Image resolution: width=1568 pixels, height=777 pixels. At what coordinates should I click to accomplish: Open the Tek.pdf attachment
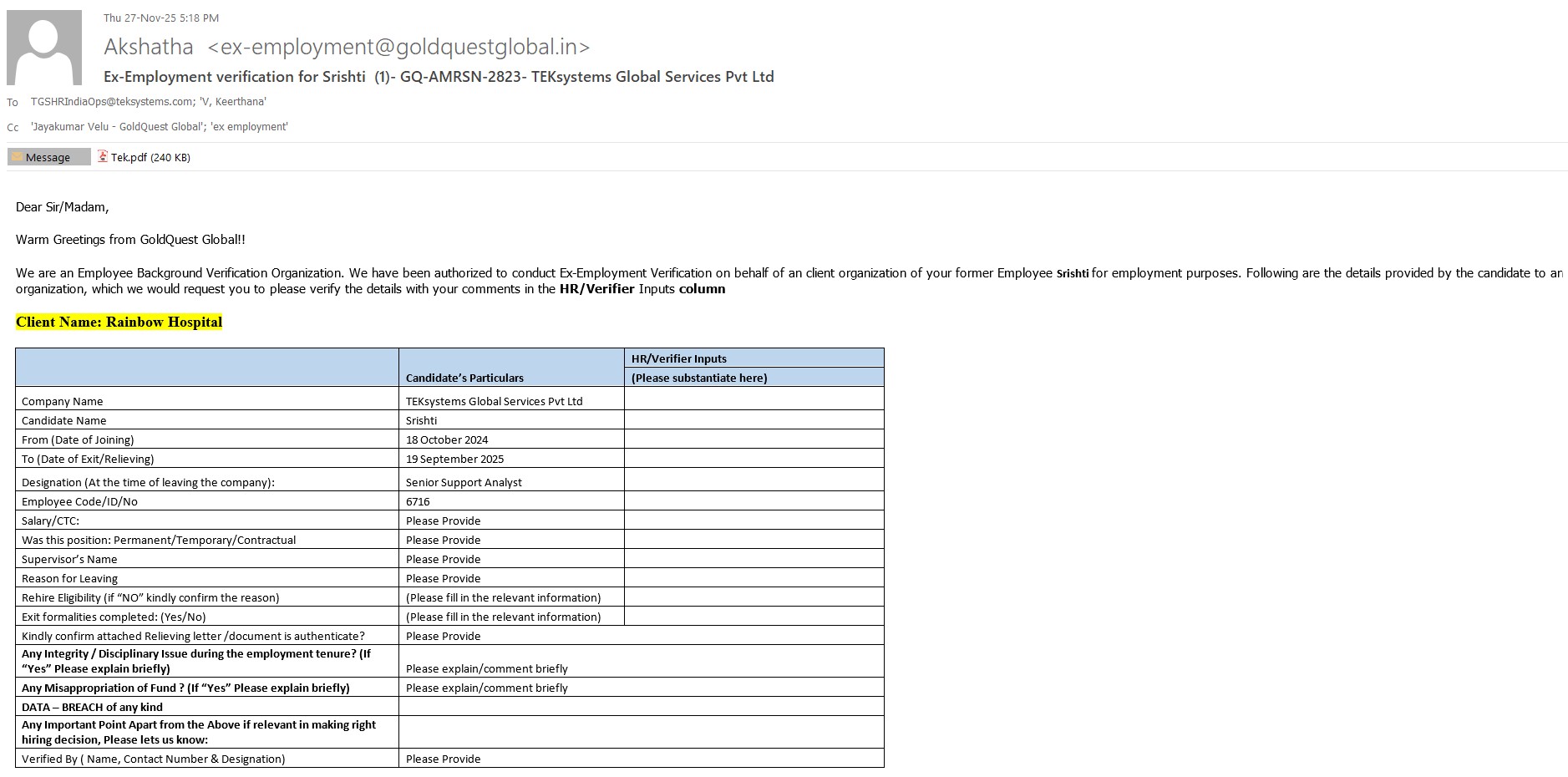click(144, 157)
